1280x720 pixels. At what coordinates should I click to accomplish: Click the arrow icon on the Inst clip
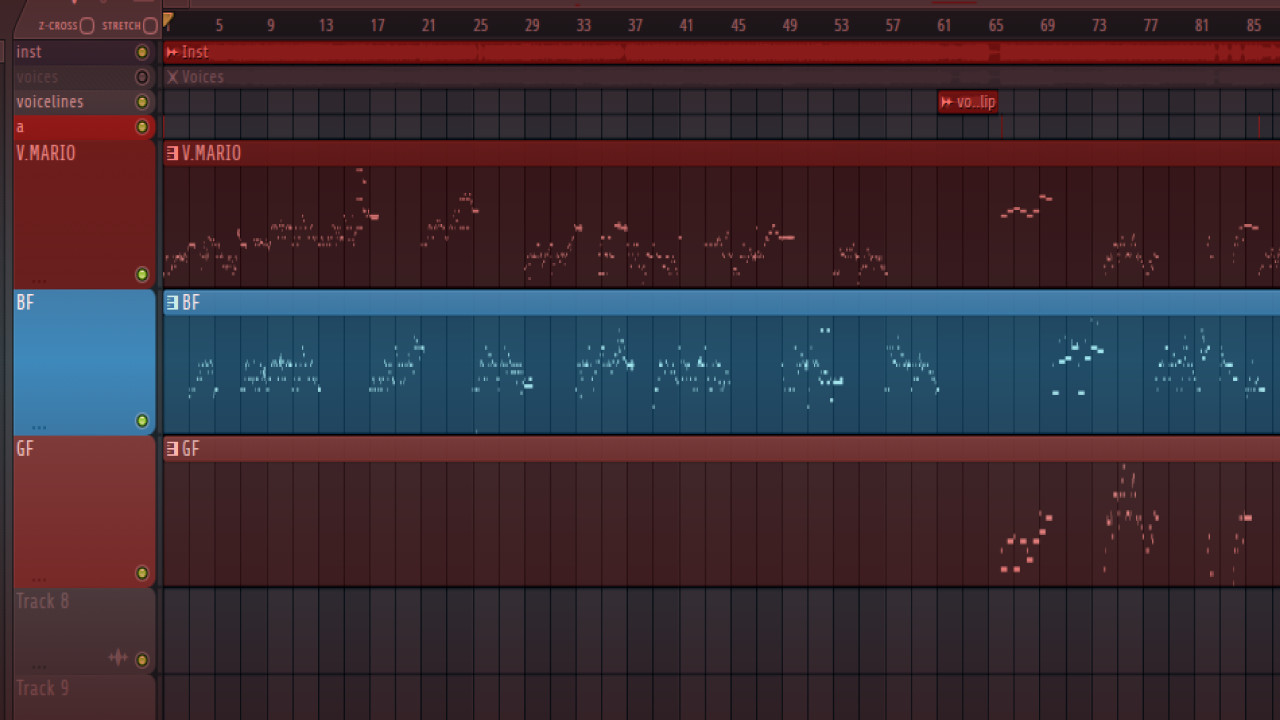tap(172, 51)
